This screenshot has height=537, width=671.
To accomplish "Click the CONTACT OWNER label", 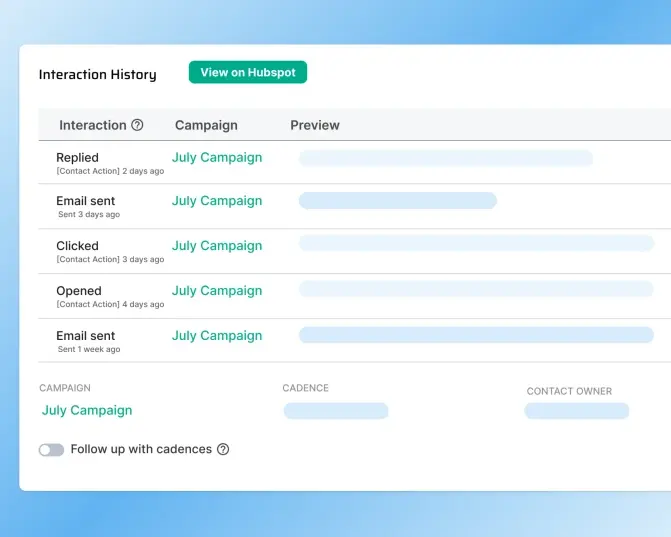I will pyautogui.click(x=569, y=391).
